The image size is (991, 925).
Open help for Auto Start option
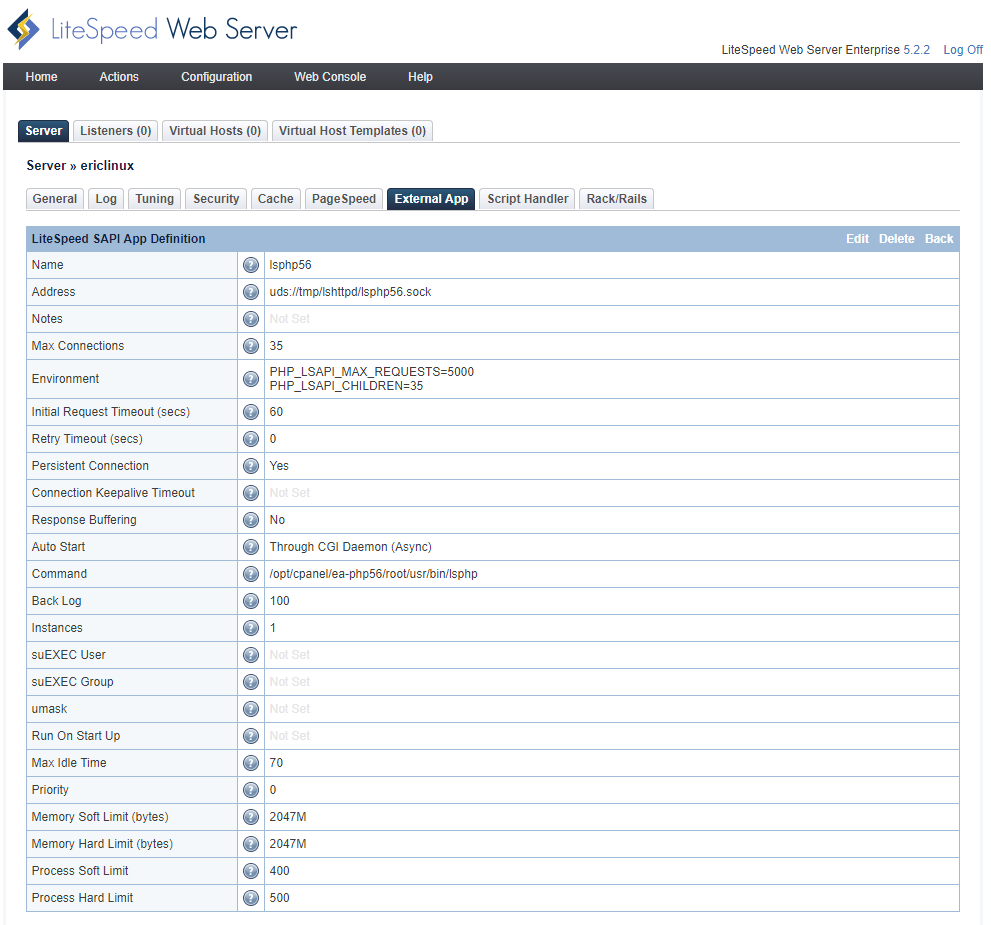pyautogui.click(x=250, y=546)
